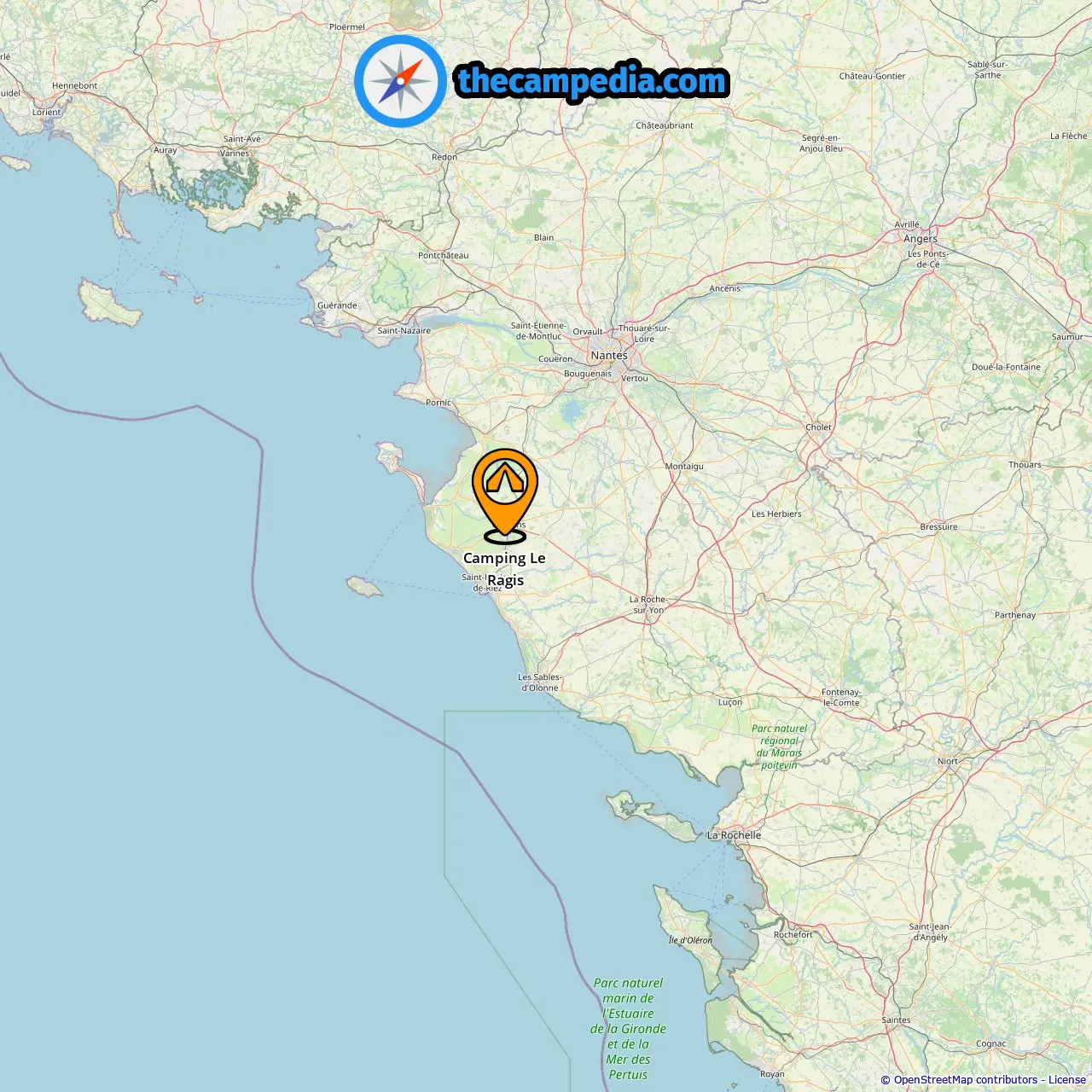Click the Parc naturel régional du Marais poitevin label

click(779, 746)
